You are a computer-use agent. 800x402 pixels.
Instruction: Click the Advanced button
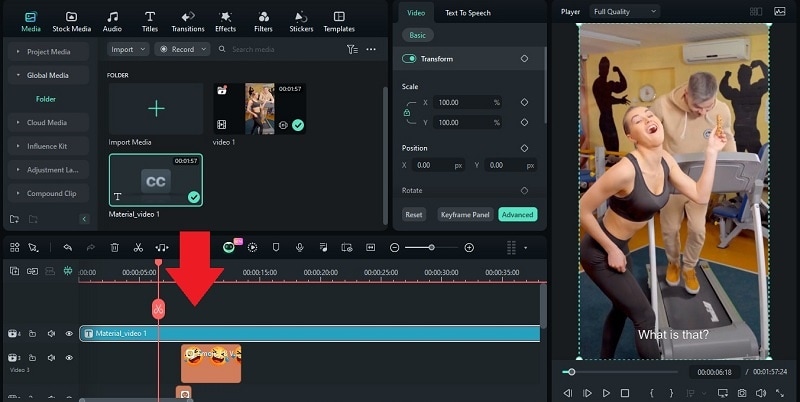click(x=517, y=214)
